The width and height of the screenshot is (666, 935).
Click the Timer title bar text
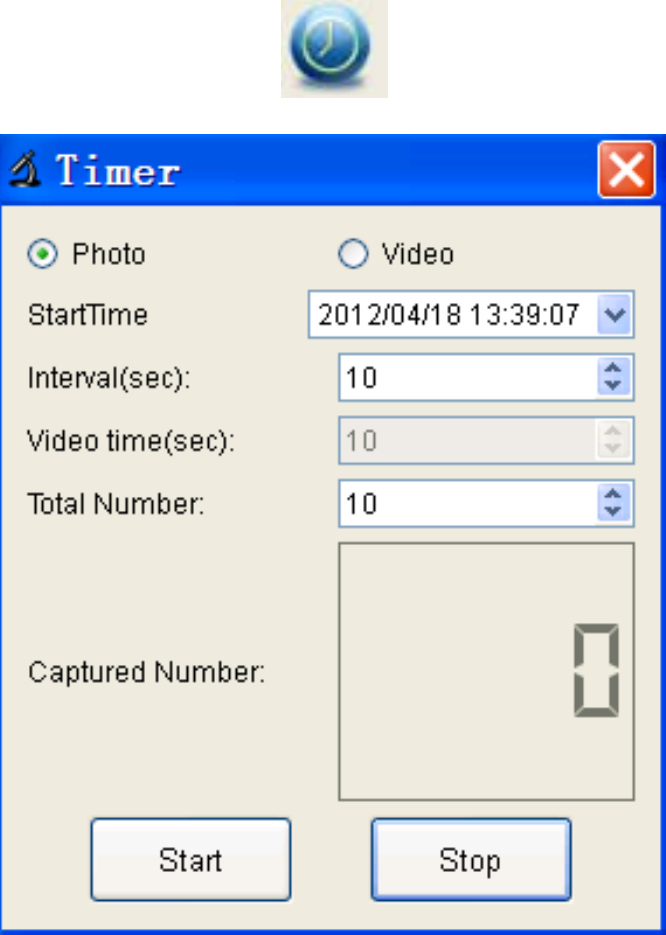pyautogui.click(x=118, y=171)
